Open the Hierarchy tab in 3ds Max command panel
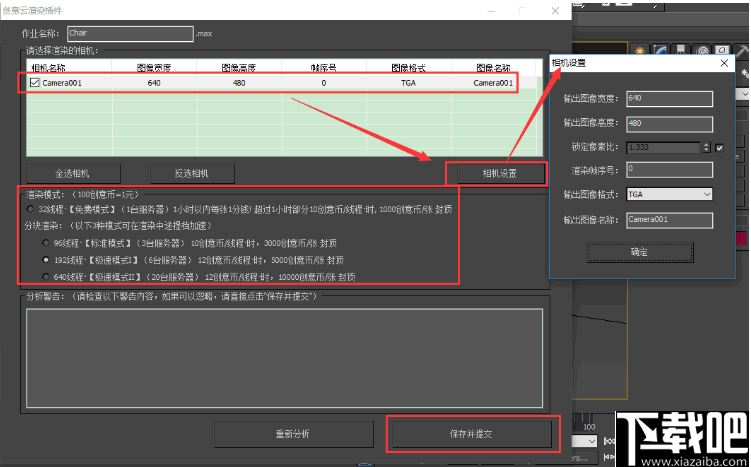 pos(681,50)
